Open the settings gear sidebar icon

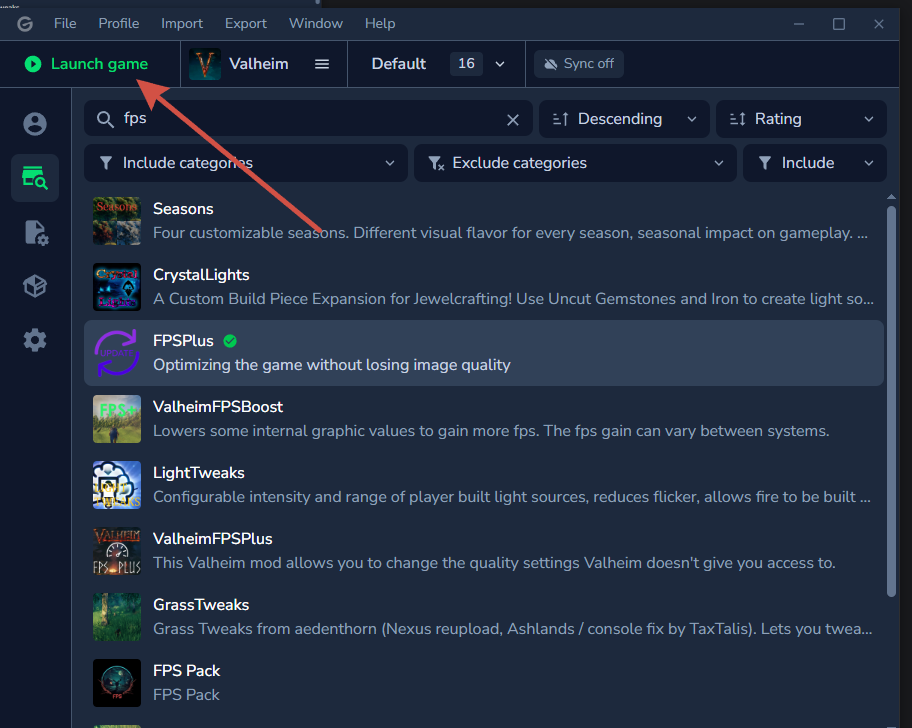pyautogui.click(x=35, y=340)
